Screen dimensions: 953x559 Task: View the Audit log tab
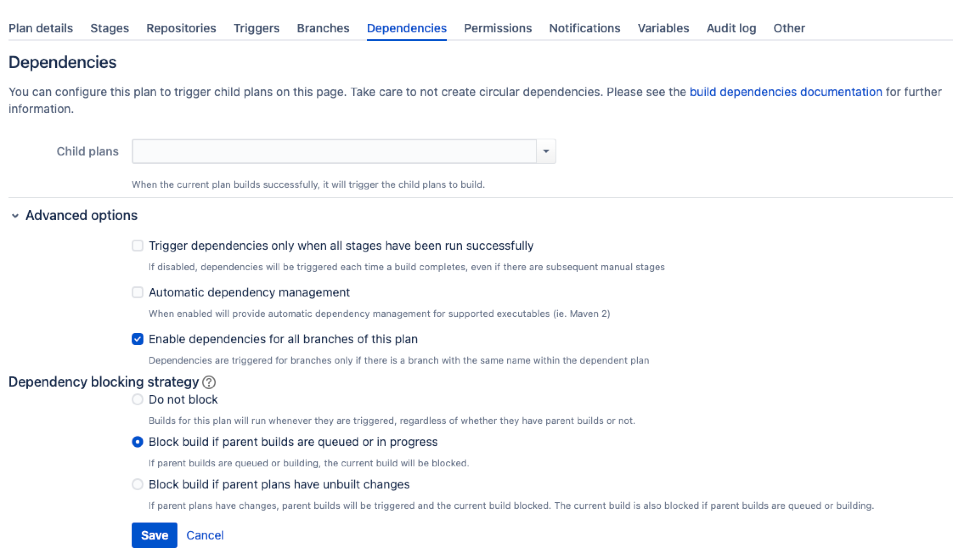pos(731,28)
